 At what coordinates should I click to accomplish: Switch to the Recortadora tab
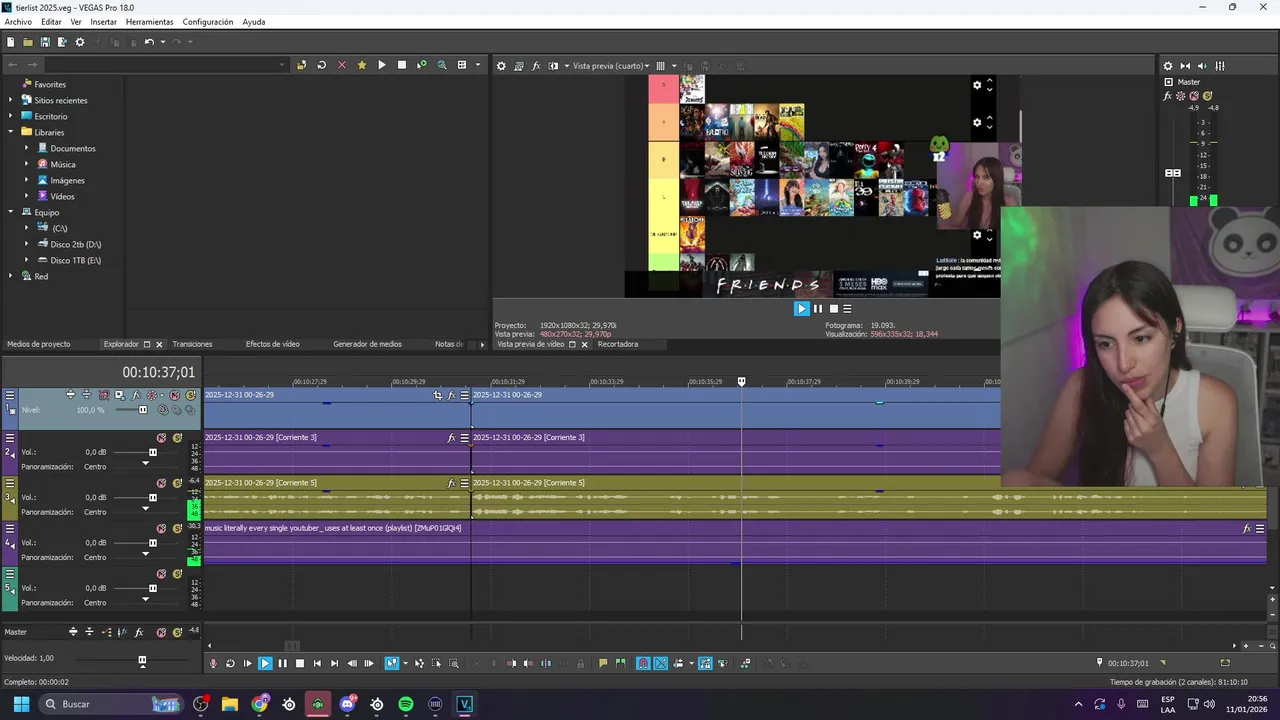pyautogui.click(x=617, y=344)
